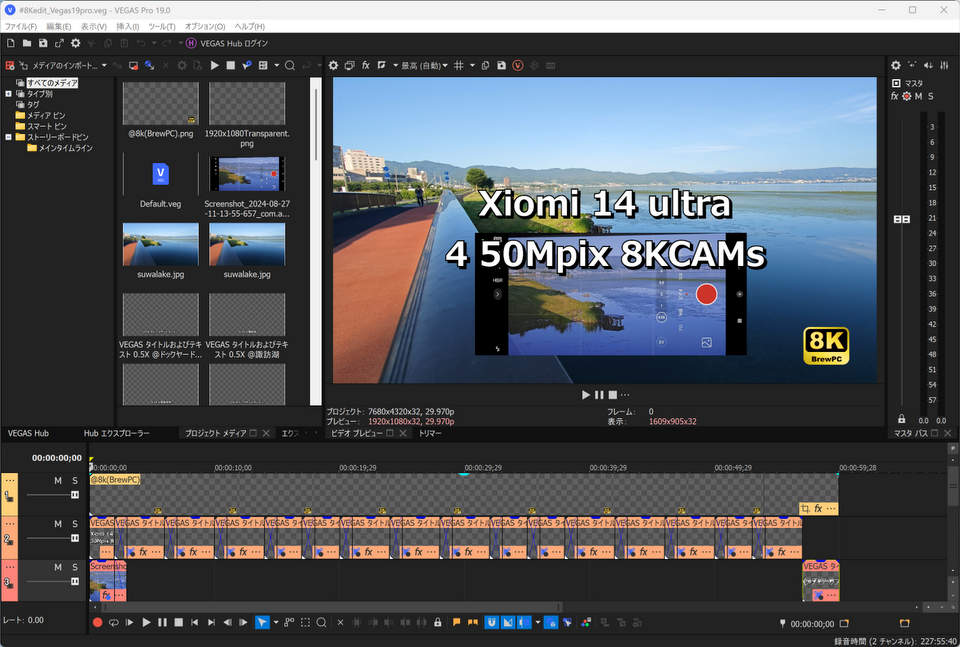Switch to the トリマー tab
Screen dimensions: 960x647
[x=430, y=433]
